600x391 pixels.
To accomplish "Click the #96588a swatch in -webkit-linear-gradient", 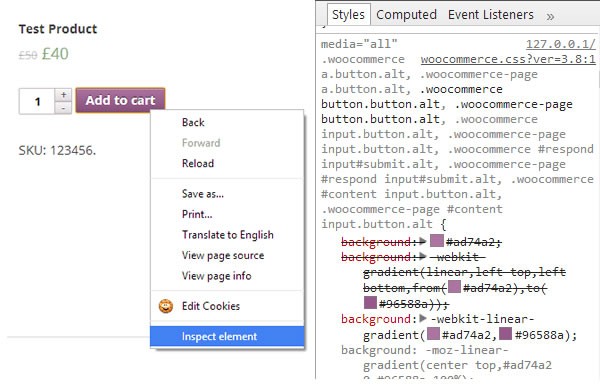I will 505,334.
